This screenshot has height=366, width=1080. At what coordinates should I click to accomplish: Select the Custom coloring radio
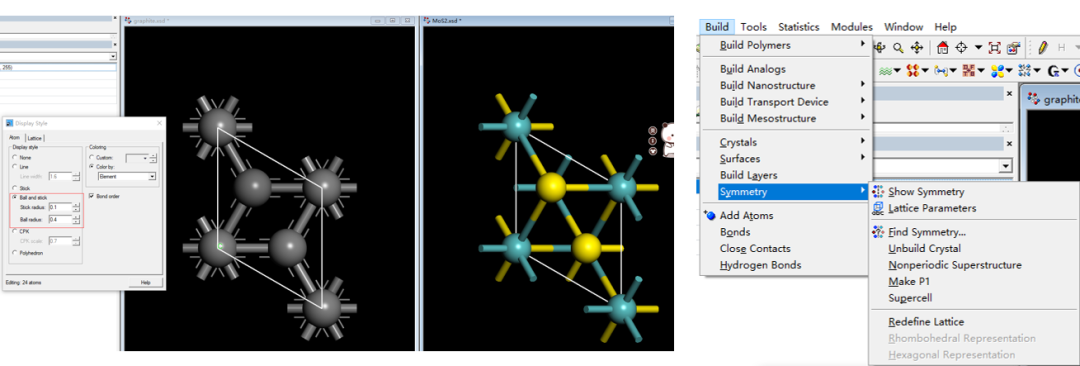(92, 158)
